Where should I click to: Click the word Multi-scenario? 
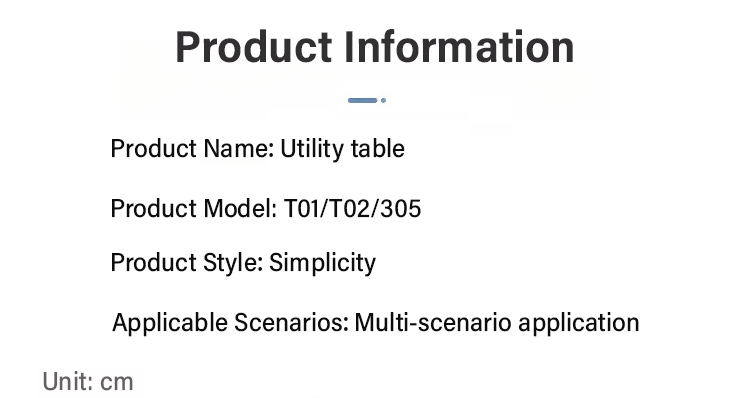coord(433,322)
